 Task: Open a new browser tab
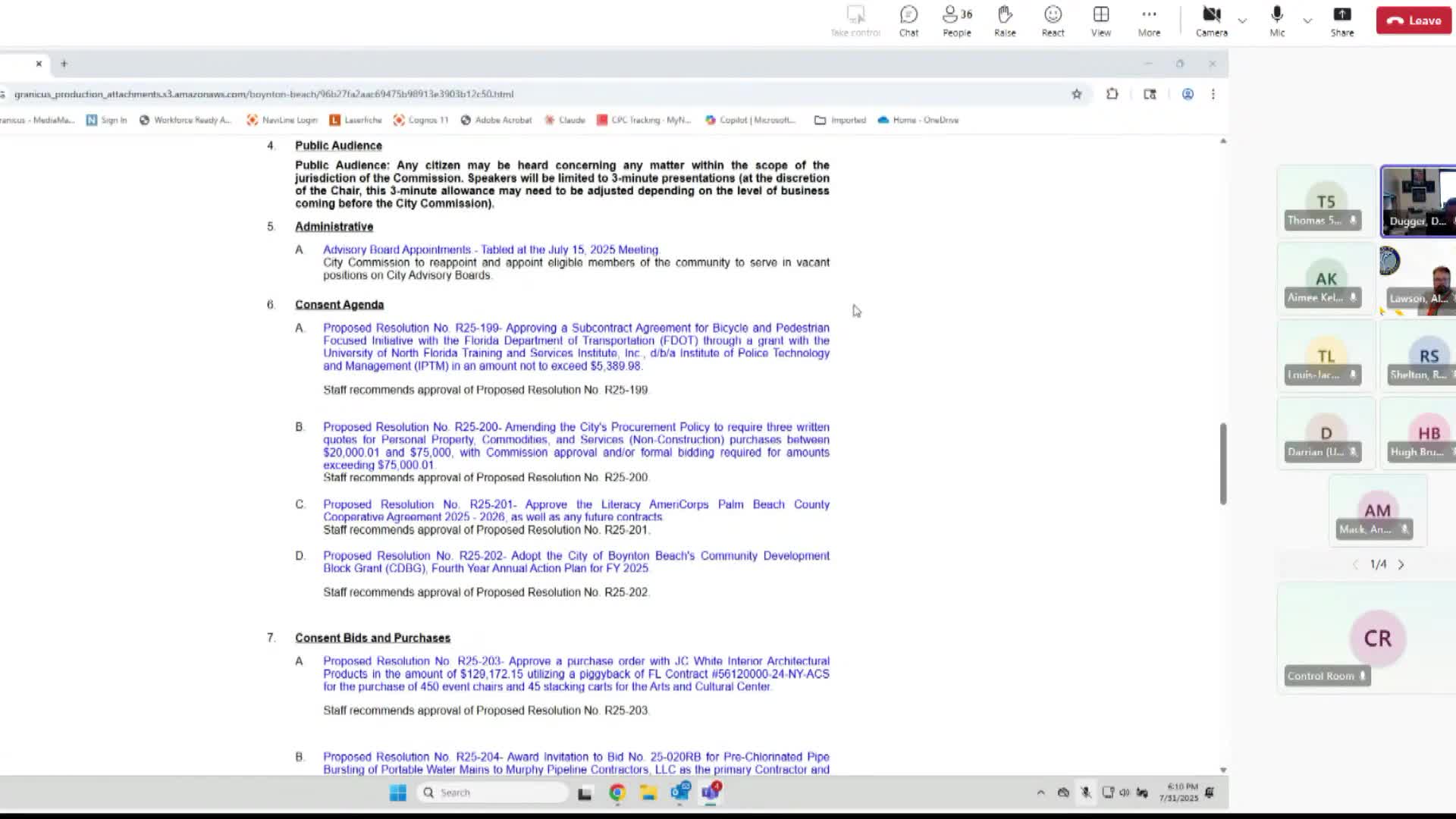(64, 64)
